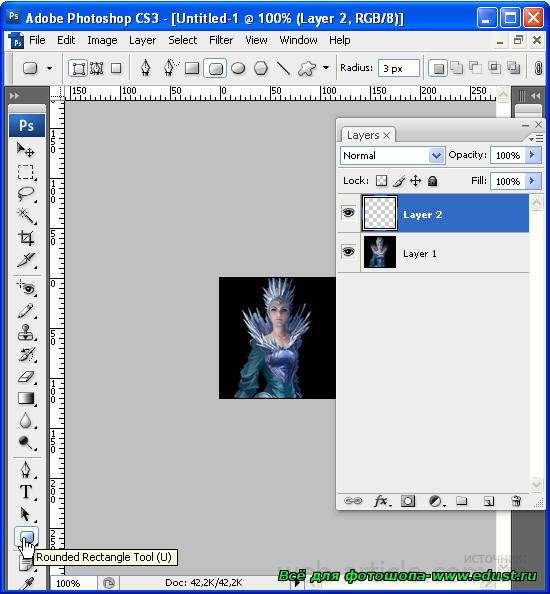Viewport: 550px width, 594px height.
Task: Toggle lock image pixels
Action: click(x=398, y=181)
